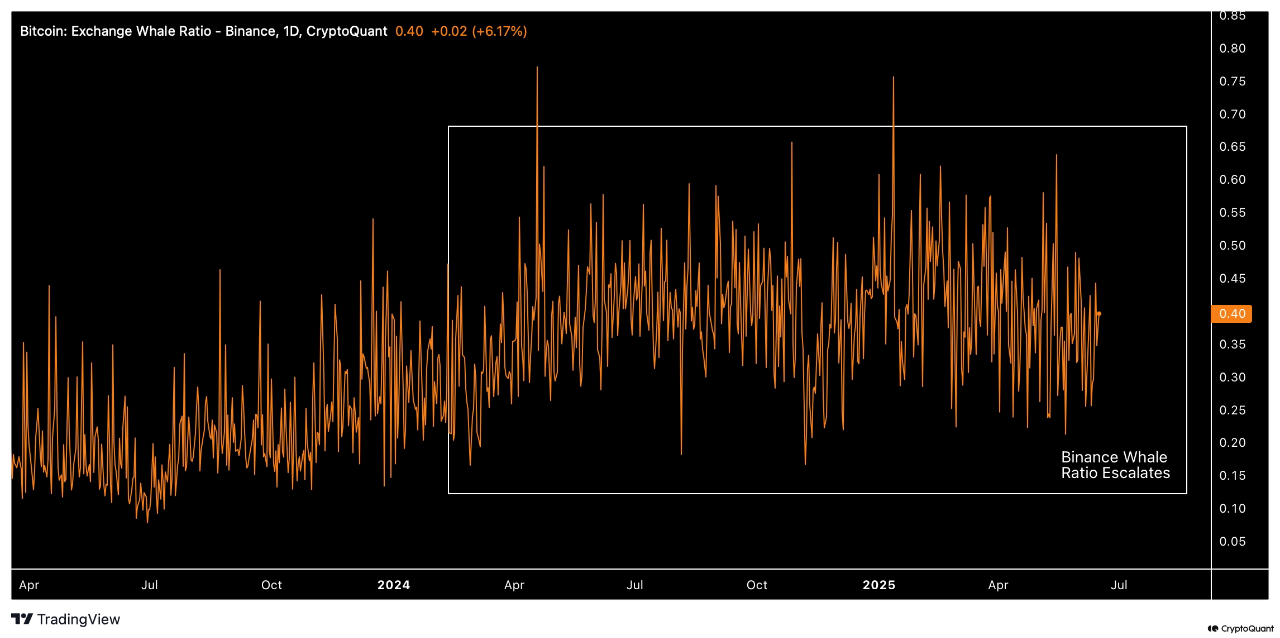1280x638 pixels.
Task: Click the 0.20 value on the price axis
Action: [1232, 442]
